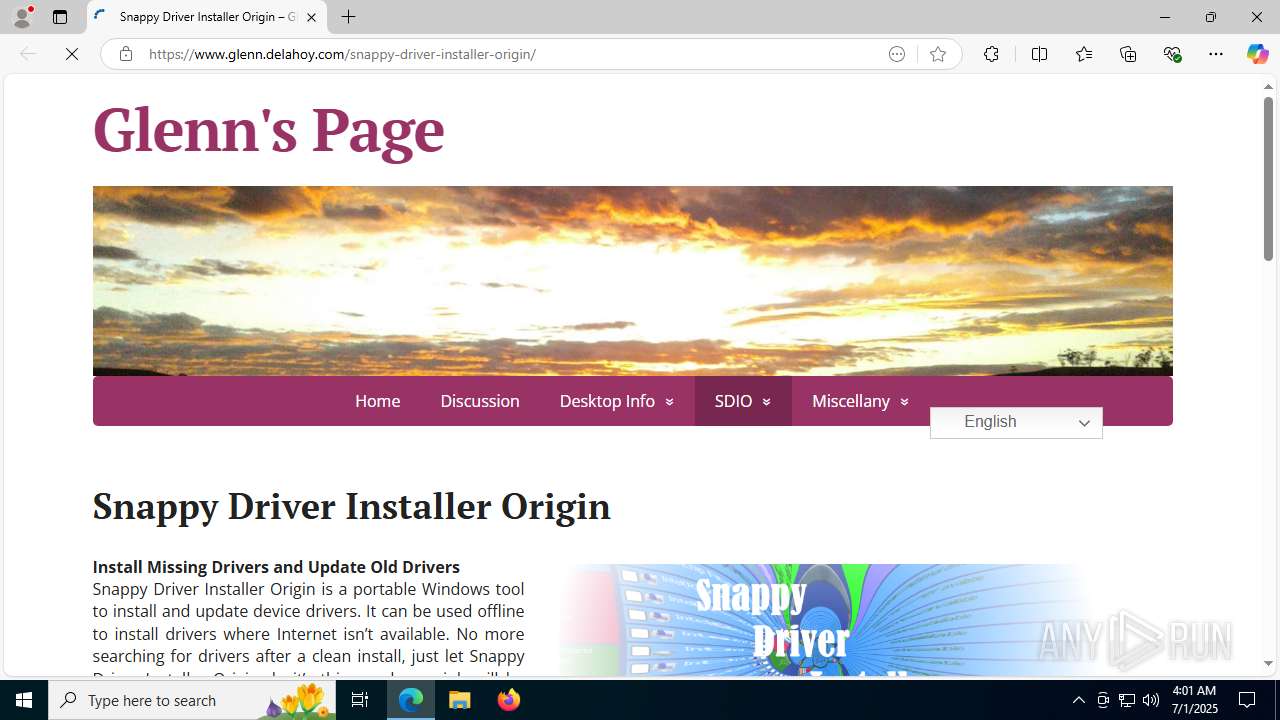View site information lock icon
The width and height of the screenshot is (1280, 720).
pos(125,54)
